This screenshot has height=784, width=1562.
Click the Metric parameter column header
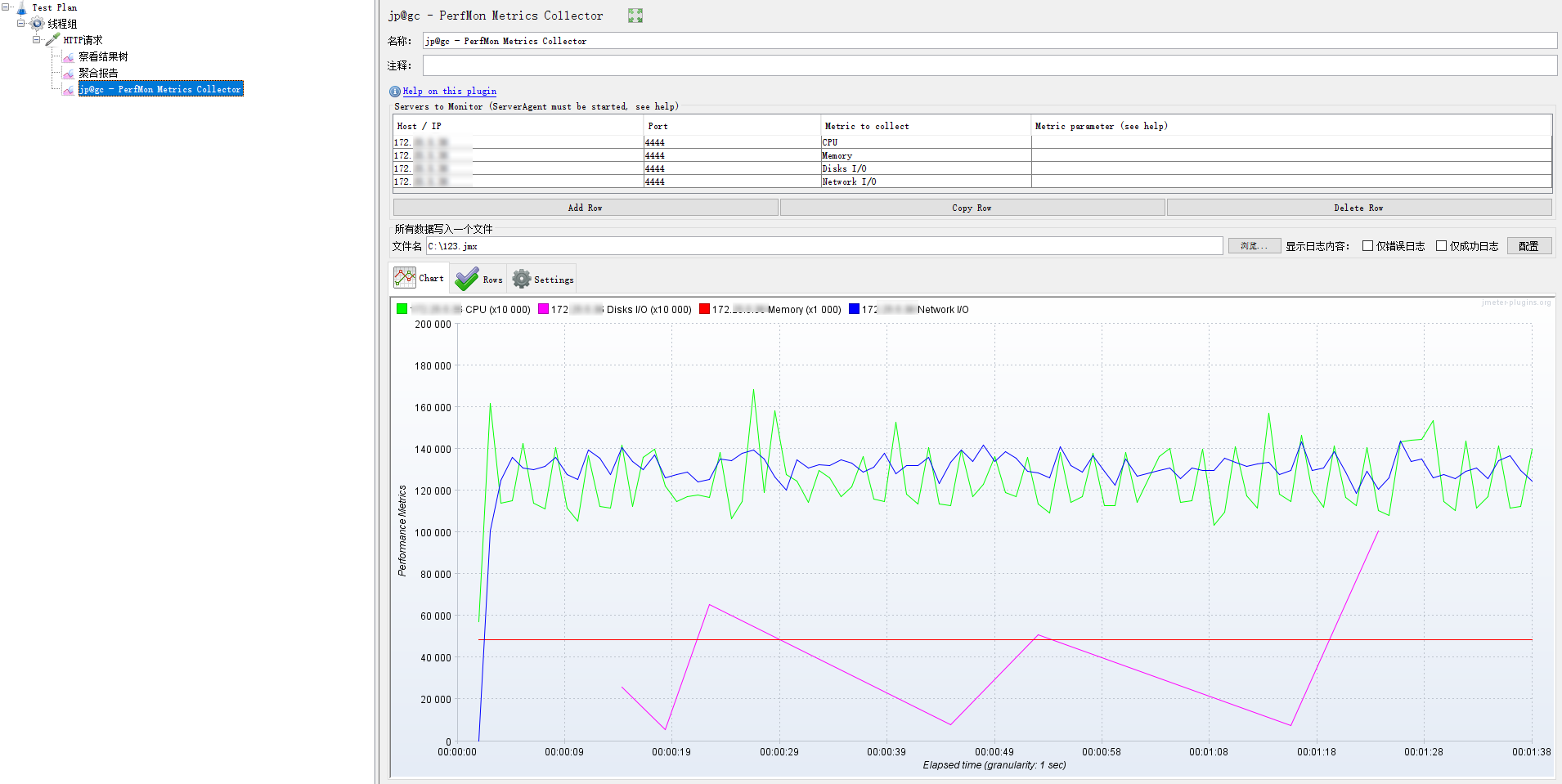tap(1291, 126)
